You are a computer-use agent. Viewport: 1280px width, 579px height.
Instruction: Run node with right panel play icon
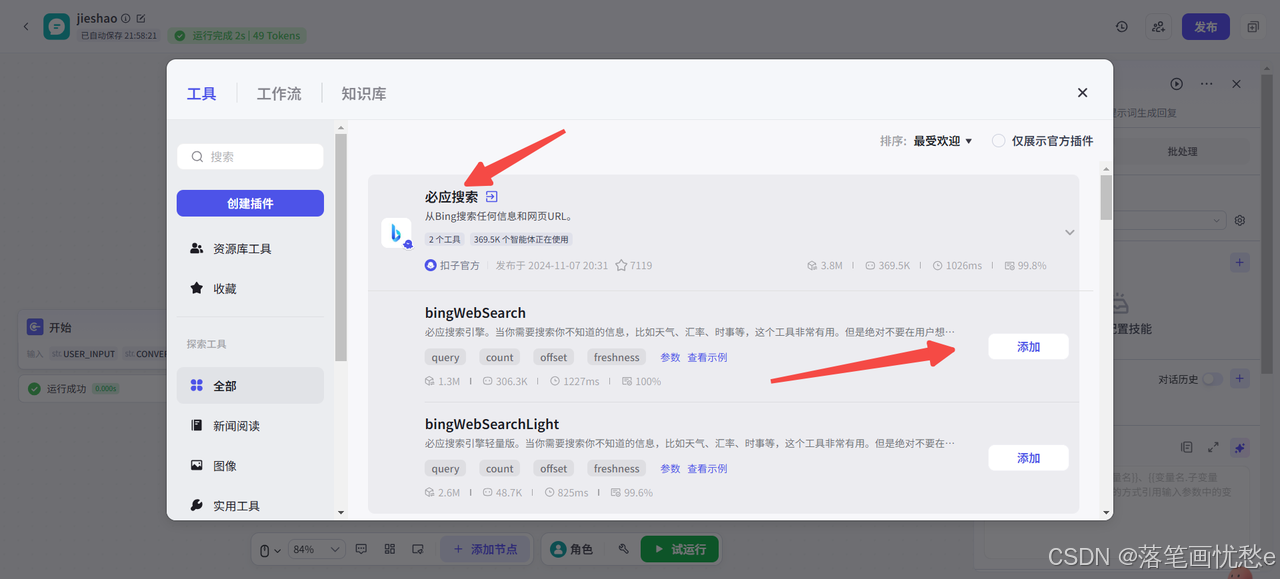click(x=1177, y=84)
